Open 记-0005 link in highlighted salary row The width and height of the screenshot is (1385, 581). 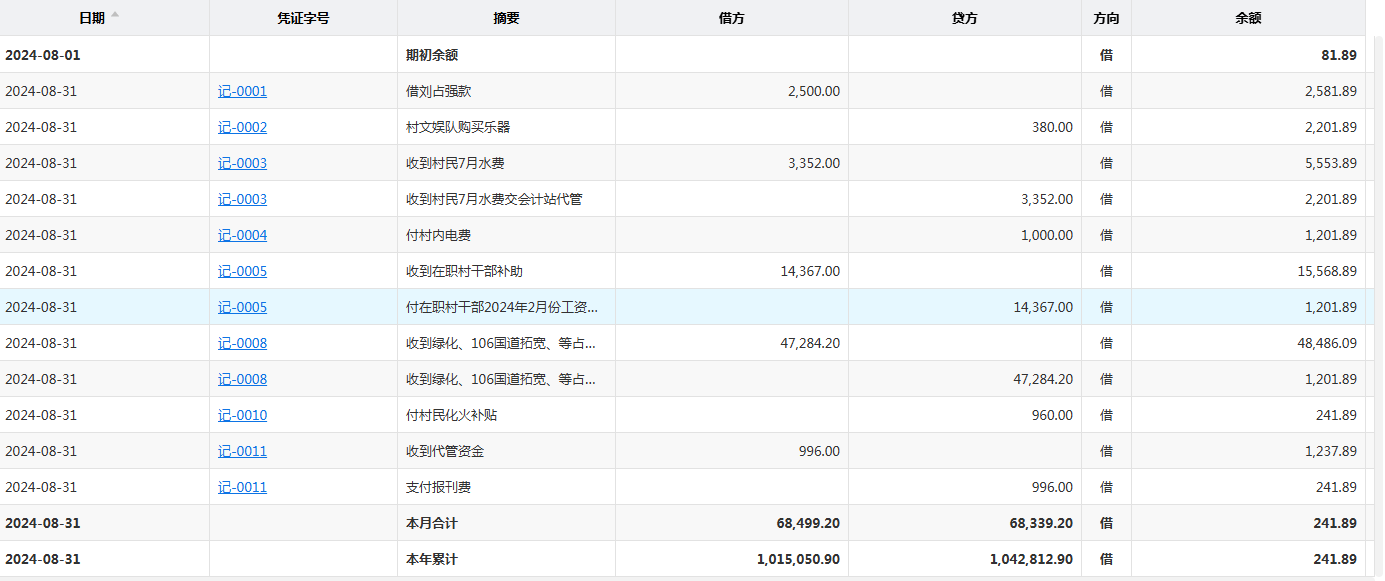tap(242, 307)
